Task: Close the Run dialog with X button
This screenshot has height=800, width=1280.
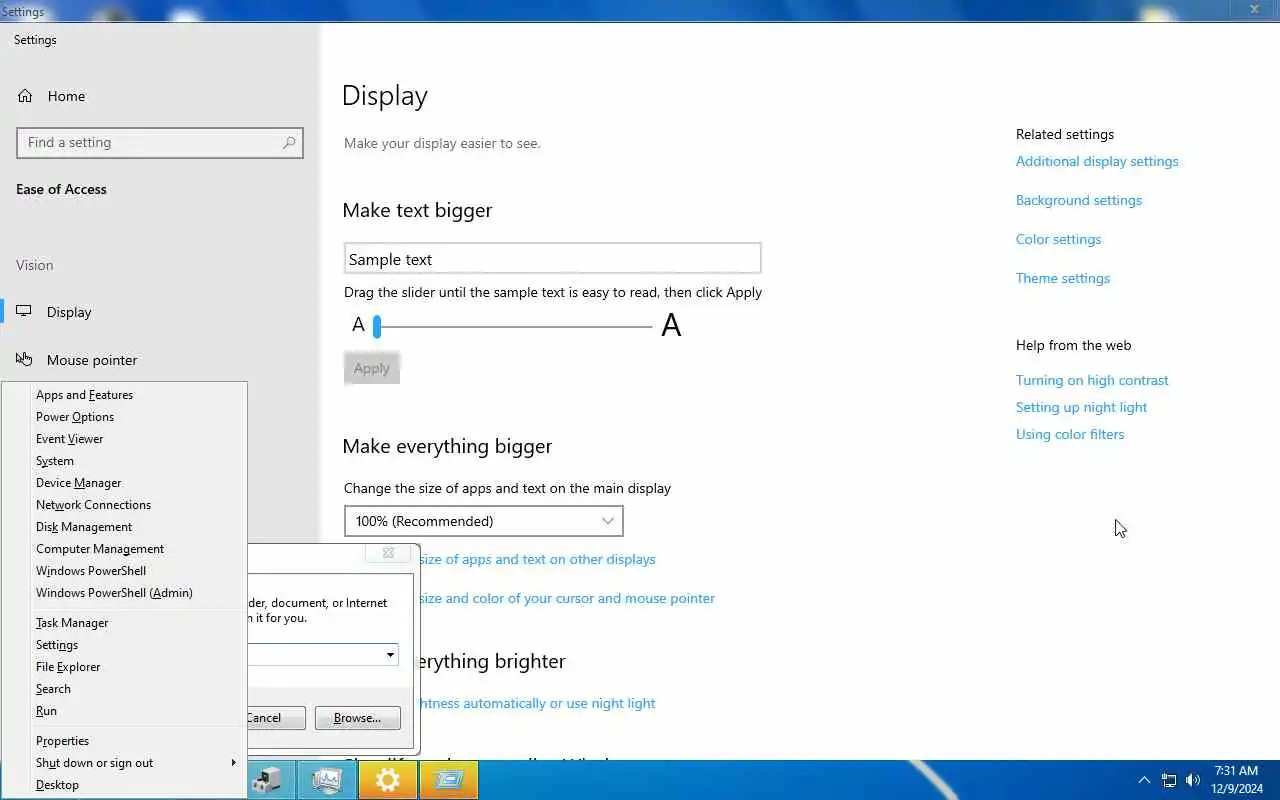Action: point(388,553)
